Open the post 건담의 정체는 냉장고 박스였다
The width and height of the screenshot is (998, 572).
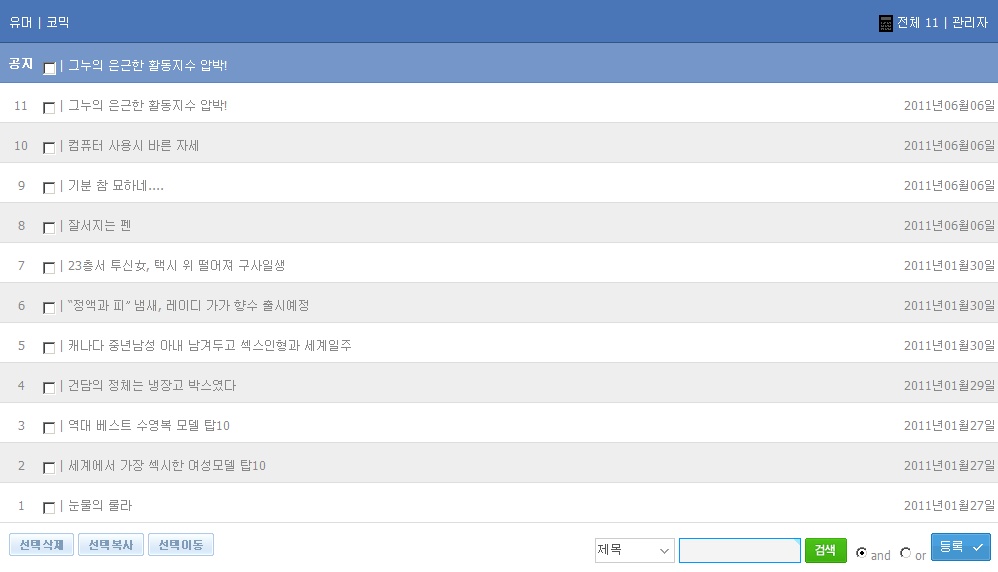pos(152,386)
